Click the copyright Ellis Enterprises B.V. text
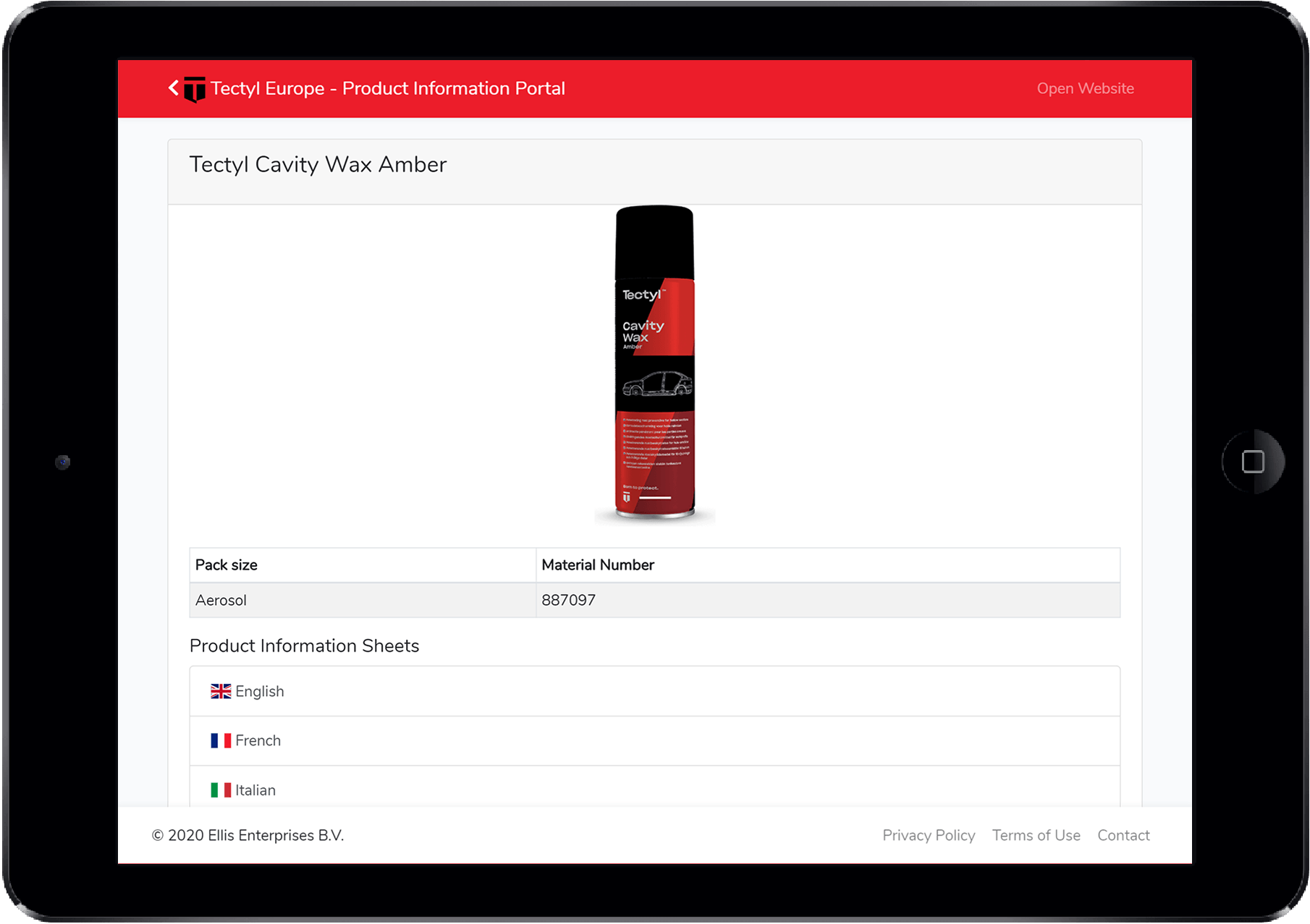The height and width of the screenshot is (924, 1310). (248, 835)
